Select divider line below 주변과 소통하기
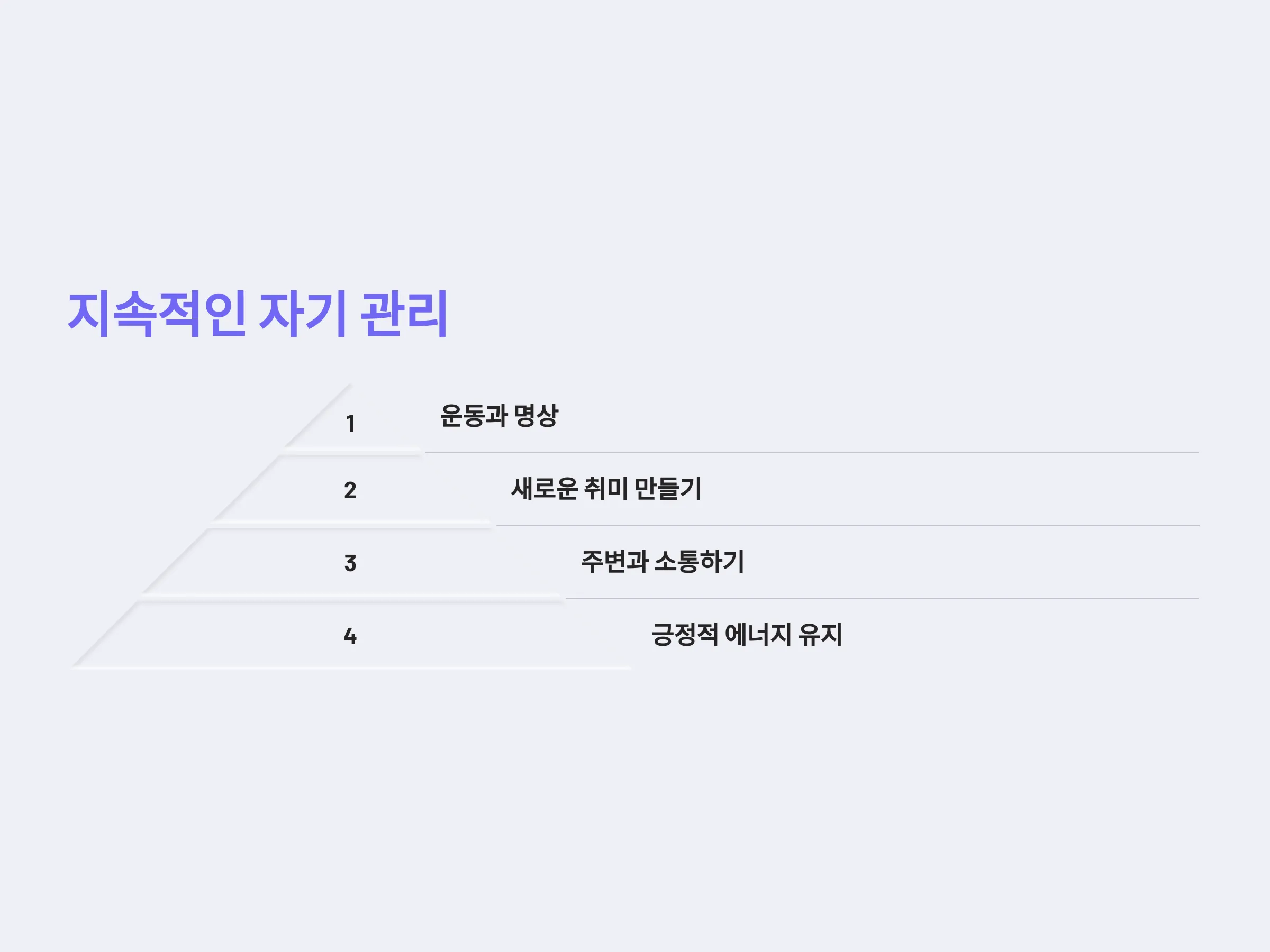This screenshot has height=952, width=1270. (883, 599)
